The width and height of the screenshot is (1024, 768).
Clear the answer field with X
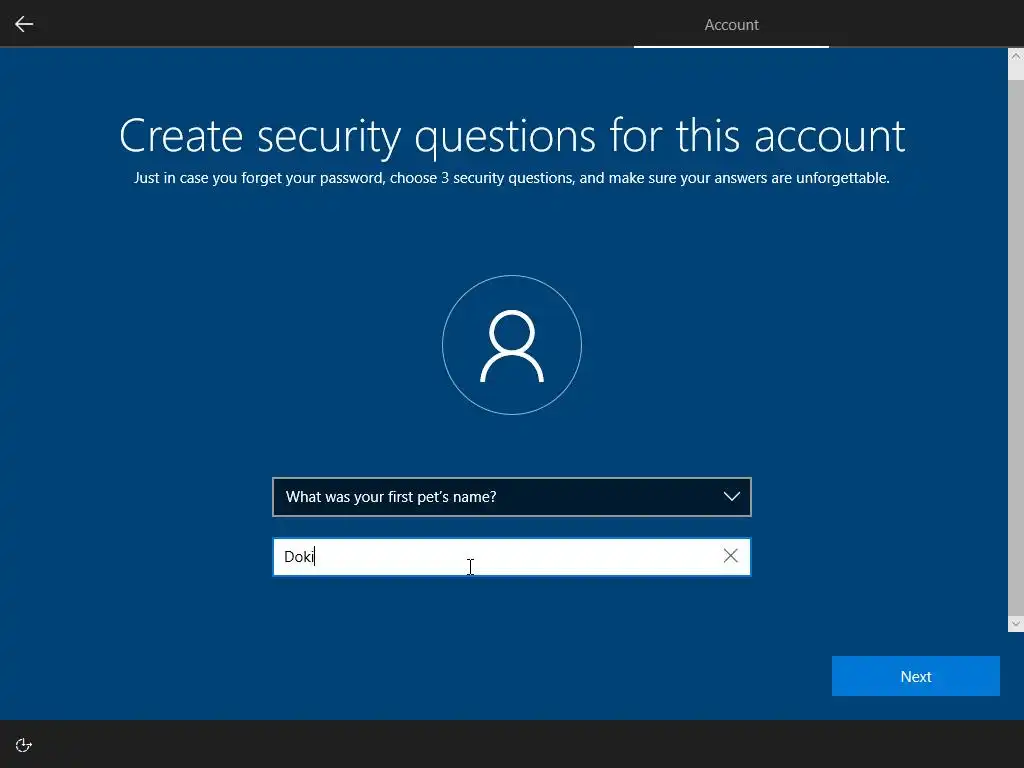(730, 556)
